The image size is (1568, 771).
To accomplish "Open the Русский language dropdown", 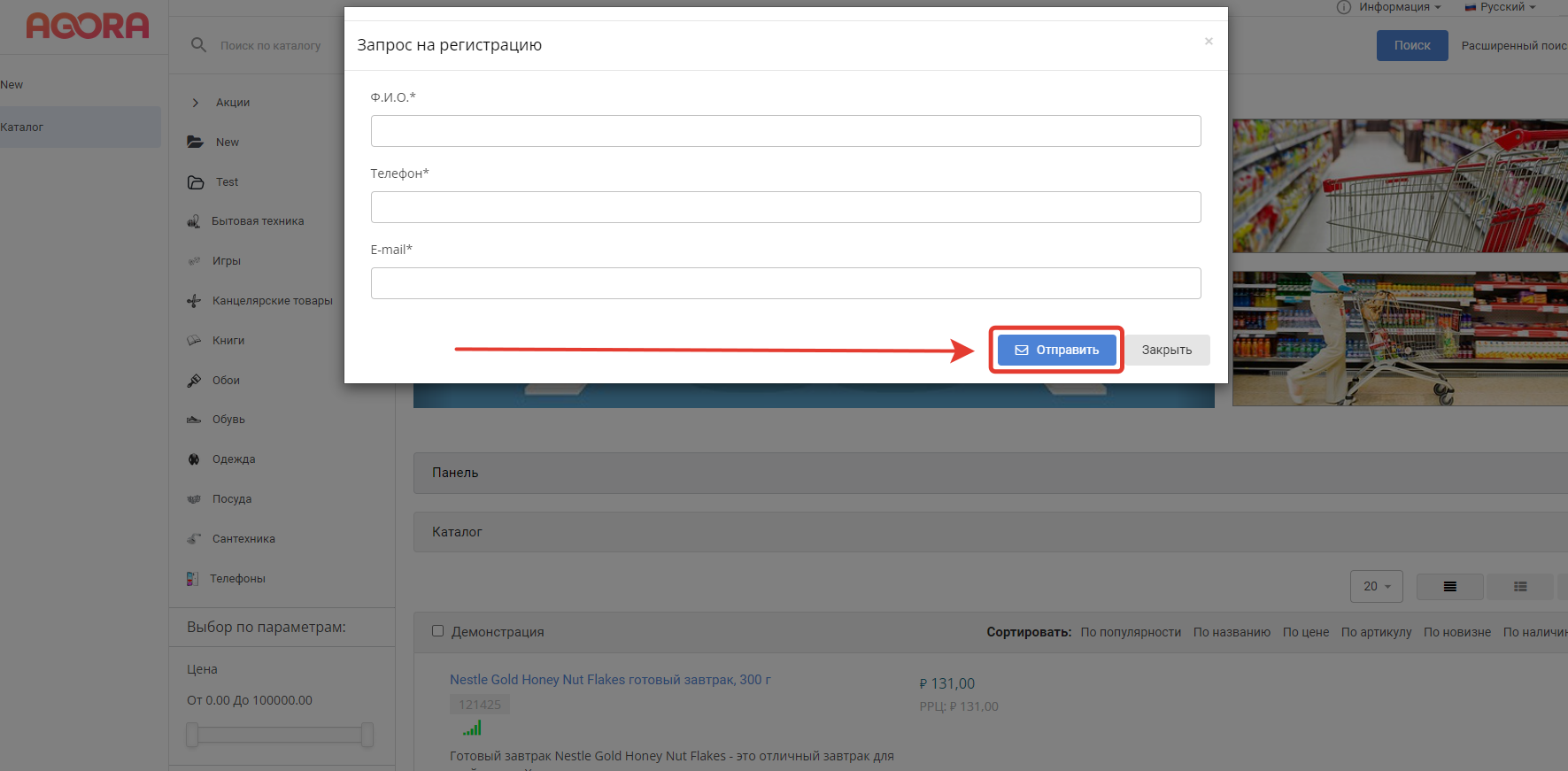I will tap(1502, 7).
